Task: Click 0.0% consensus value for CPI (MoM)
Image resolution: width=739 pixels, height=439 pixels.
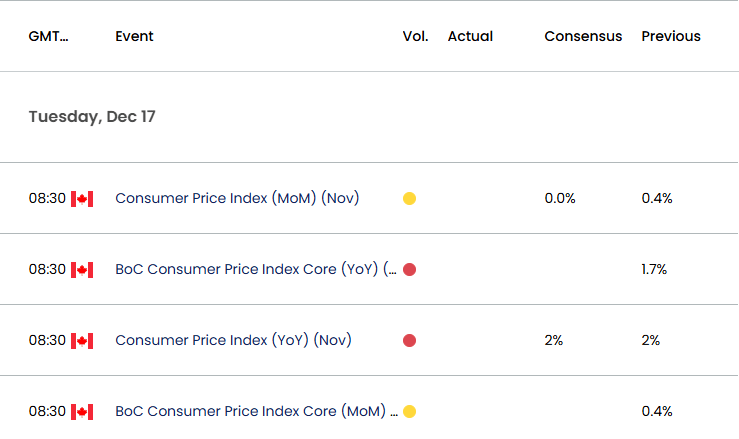Action: point(560,199)
